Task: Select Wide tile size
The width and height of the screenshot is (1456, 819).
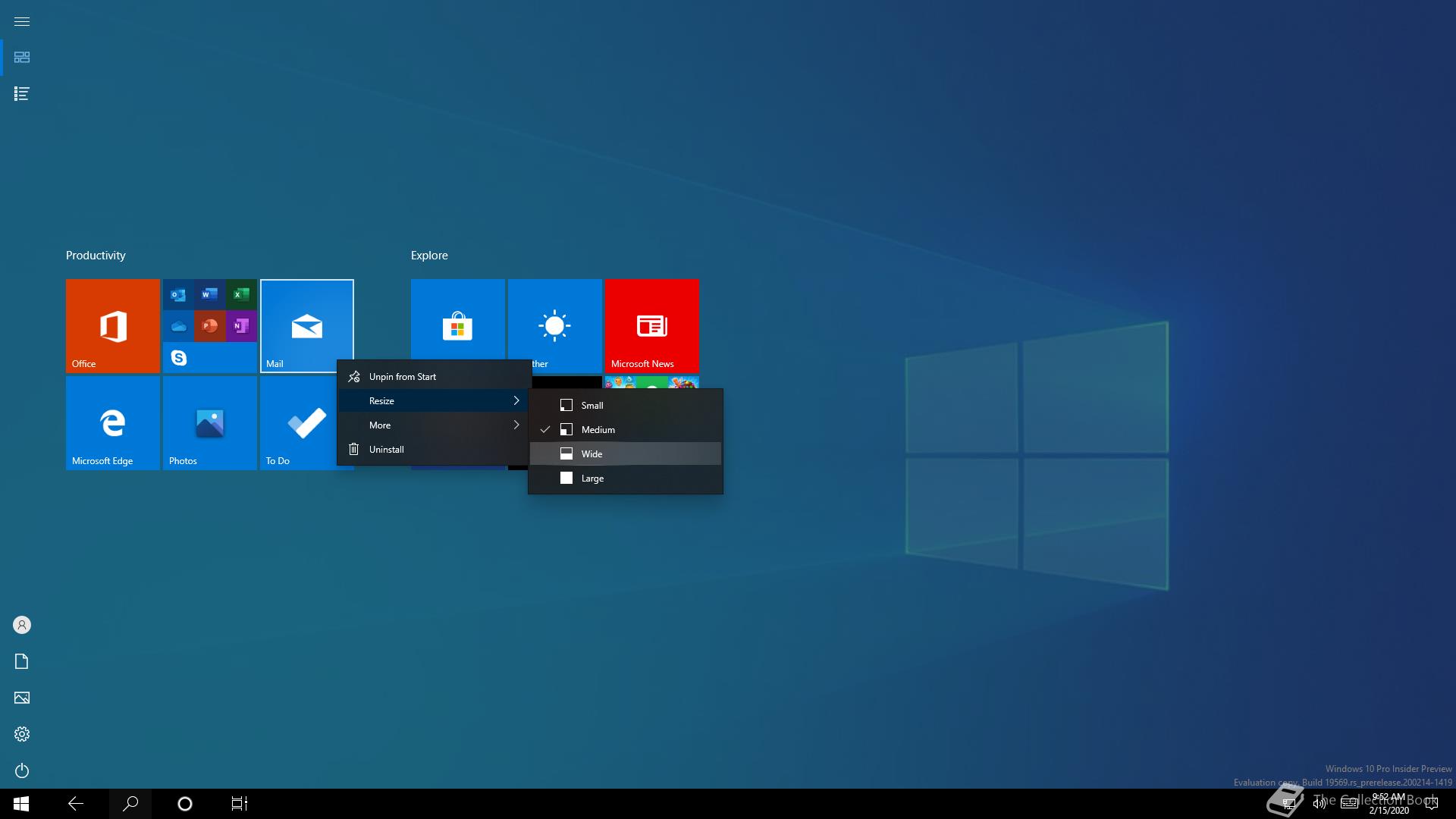Action: coord(626,454)
